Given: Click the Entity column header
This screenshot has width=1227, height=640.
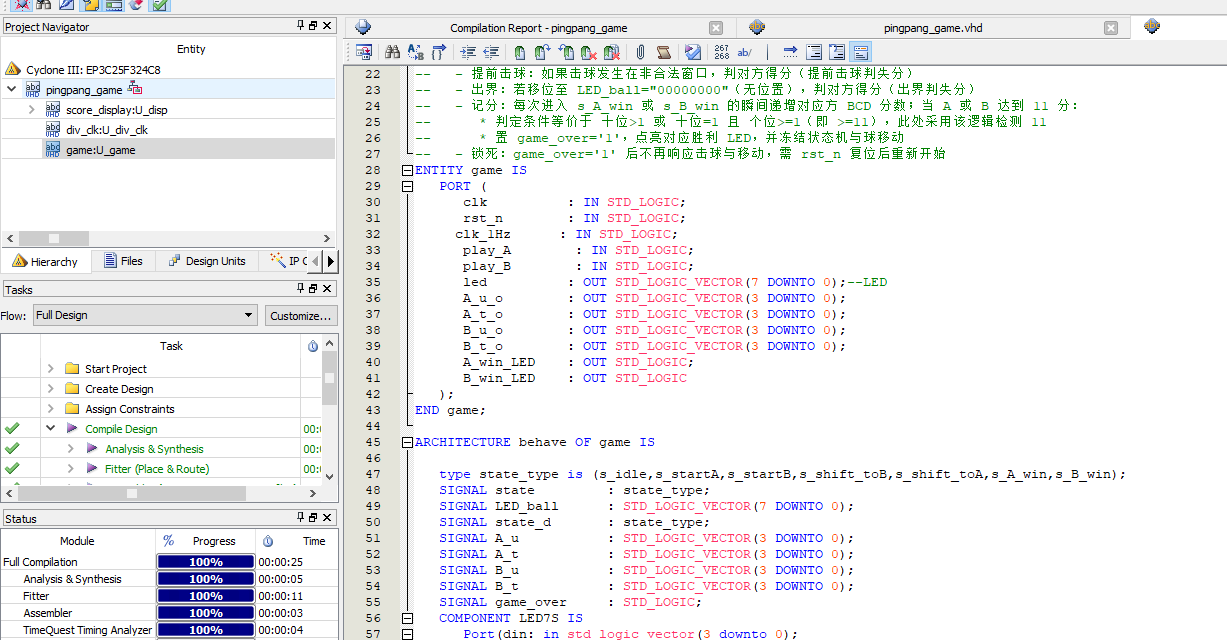Looking at the screenshot, I should [x=190, y=49].
